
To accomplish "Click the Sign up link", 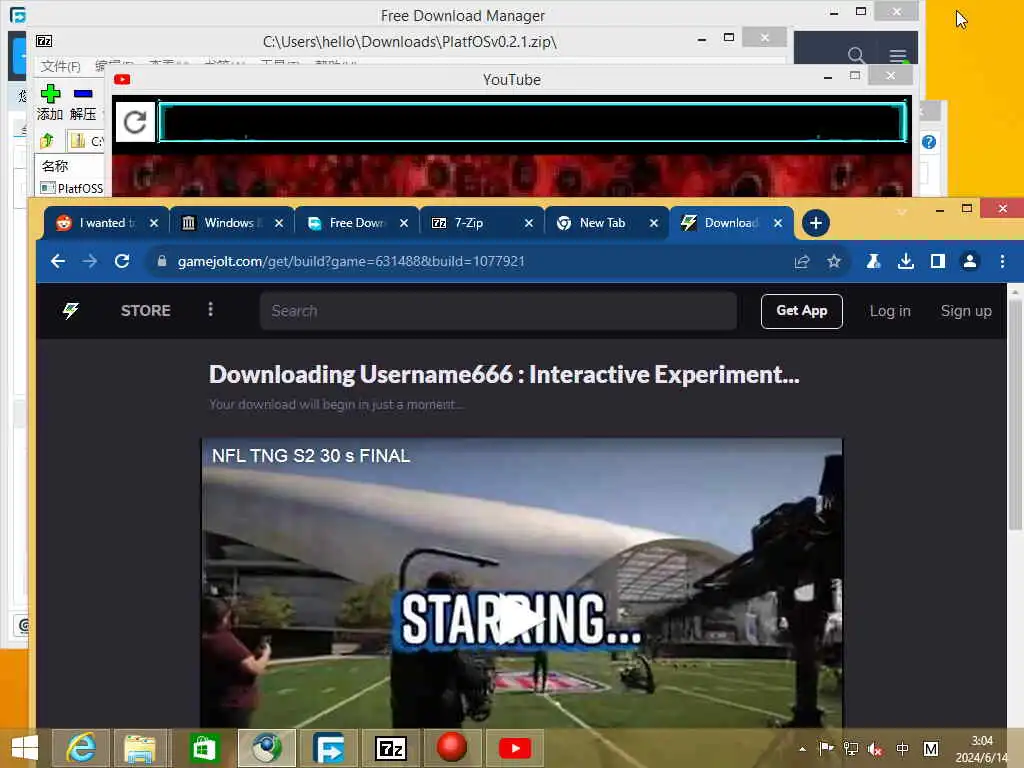I will click(966, 311).
